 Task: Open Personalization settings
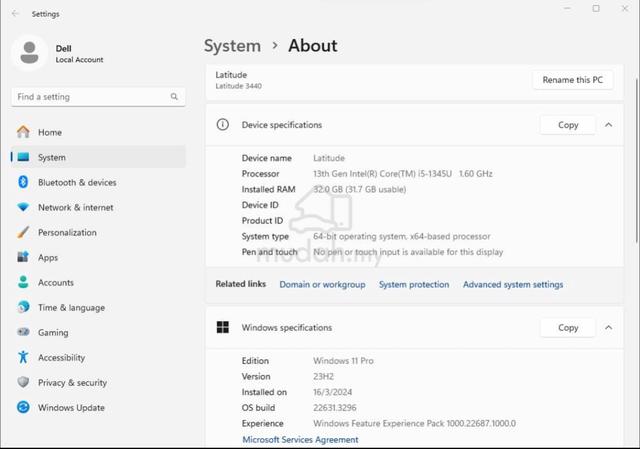point(98,232)
